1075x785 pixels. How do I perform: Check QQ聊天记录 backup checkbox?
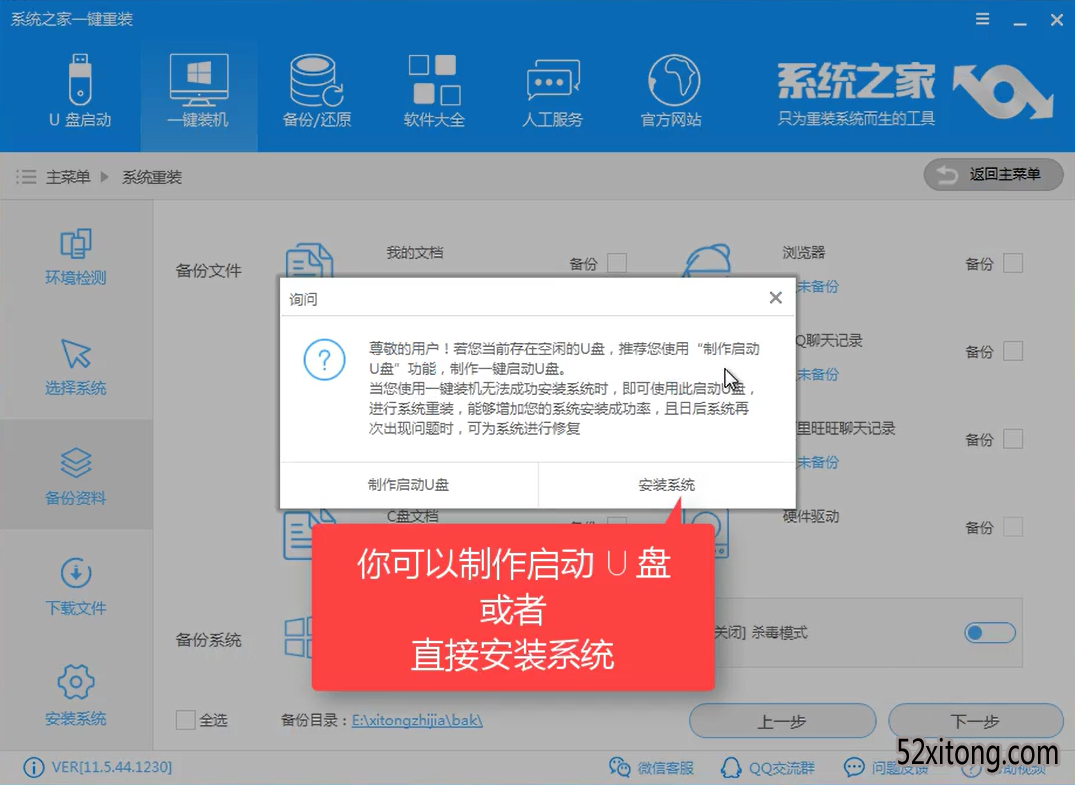1013,351
